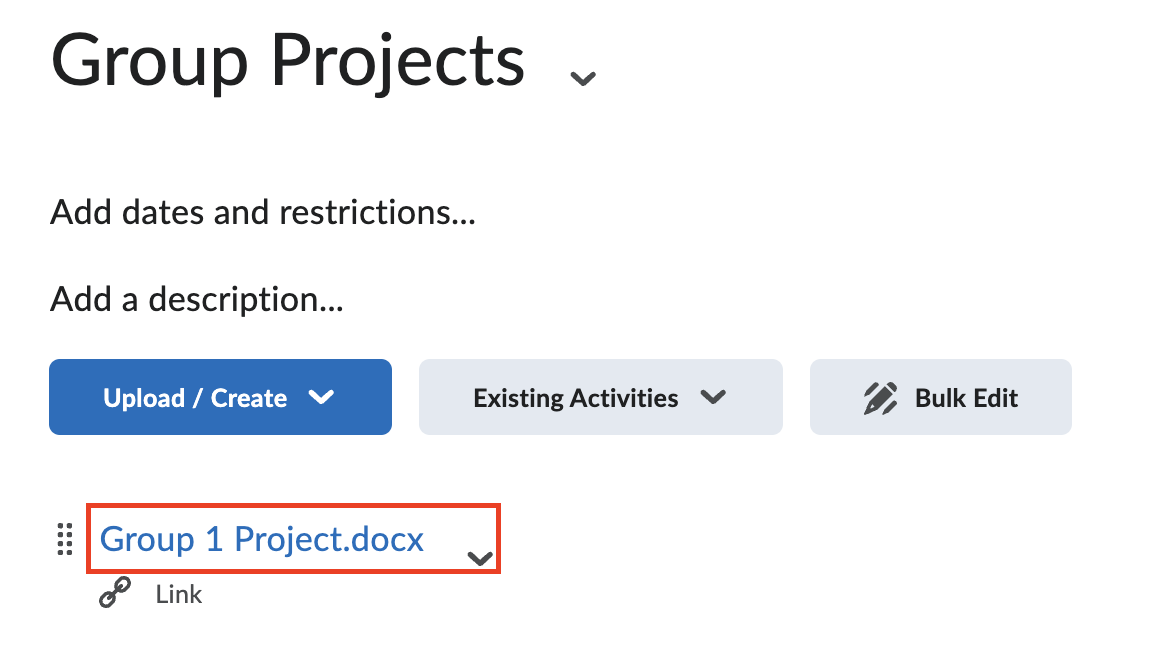Grab the drag handle beside Group 1 Project.docx
Screen dimensions: 1160x662
[x=65, y=540]
